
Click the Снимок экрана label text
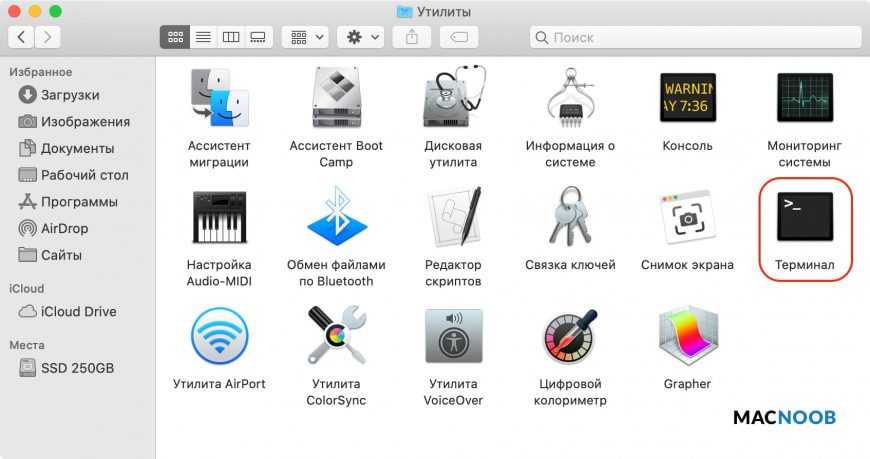tap(687, 265)
